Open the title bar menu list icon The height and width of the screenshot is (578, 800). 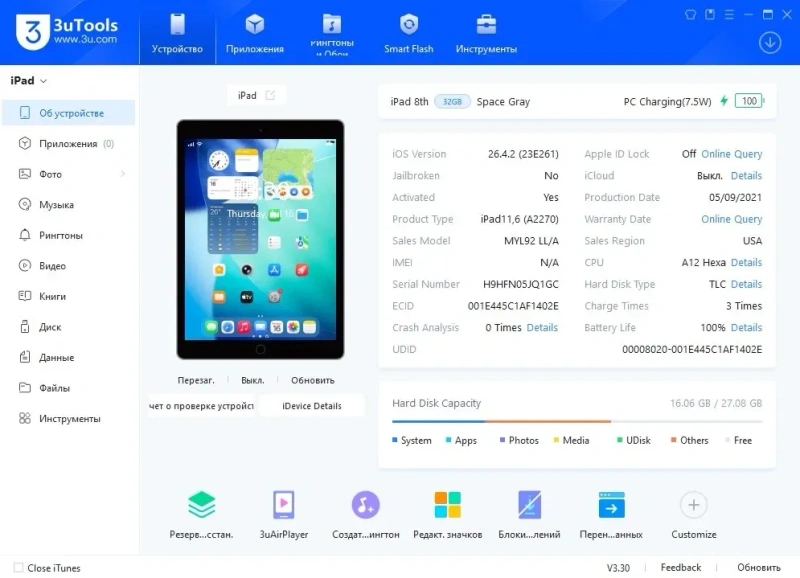[x=729, y=14]
